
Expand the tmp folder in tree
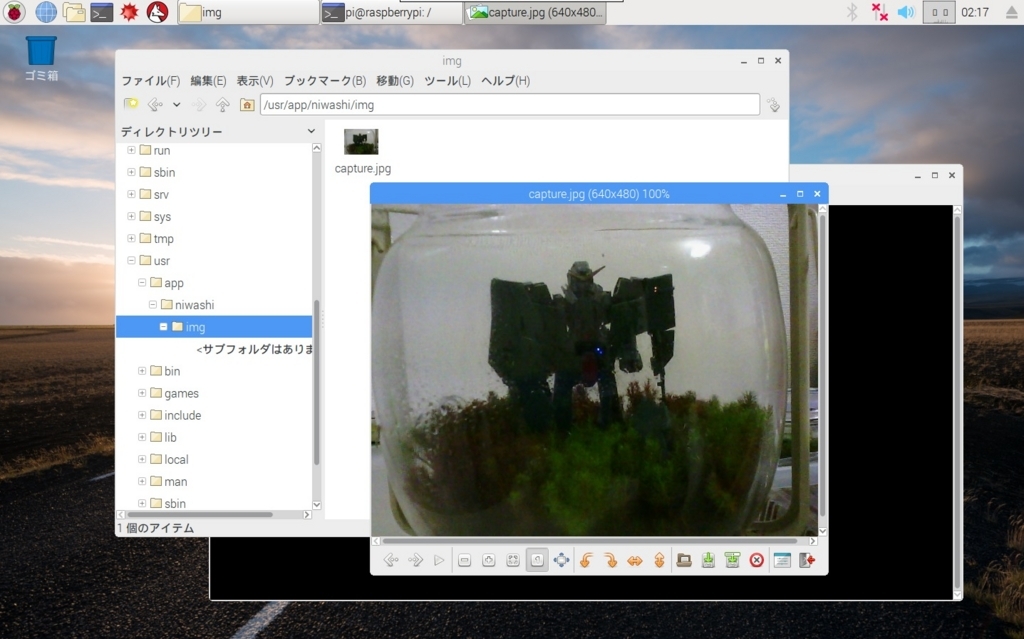(x=131, y=238)
